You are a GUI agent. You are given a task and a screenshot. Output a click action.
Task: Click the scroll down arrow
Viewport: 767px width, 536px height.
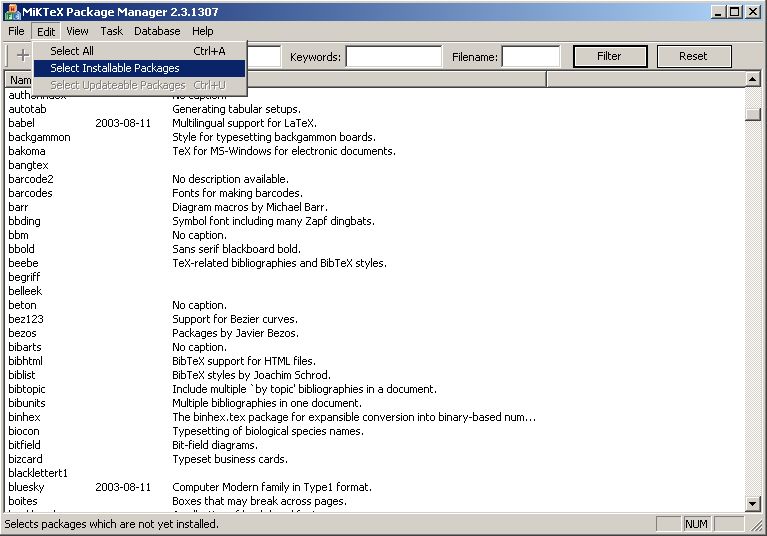click(x=752, y=503)
